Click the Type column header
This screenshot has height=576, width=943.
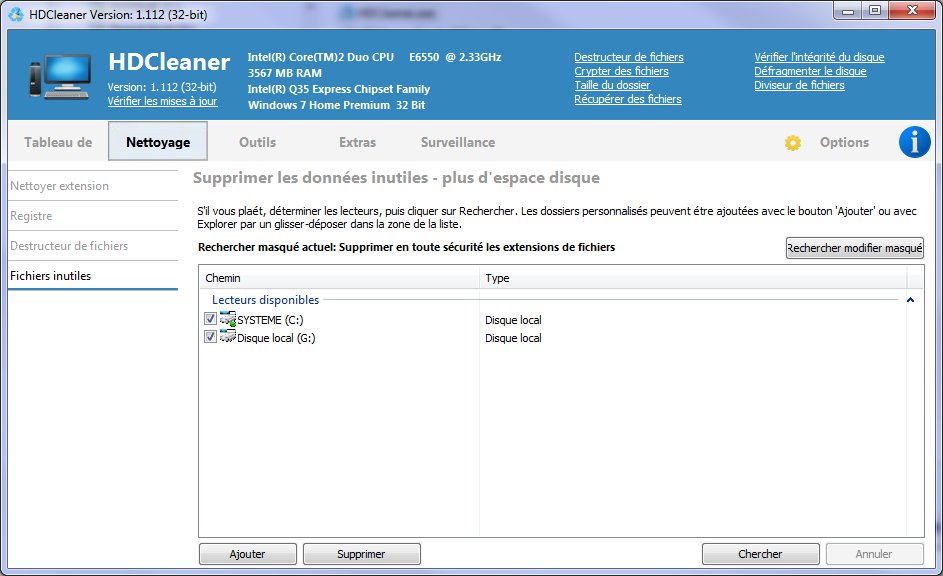693,278
